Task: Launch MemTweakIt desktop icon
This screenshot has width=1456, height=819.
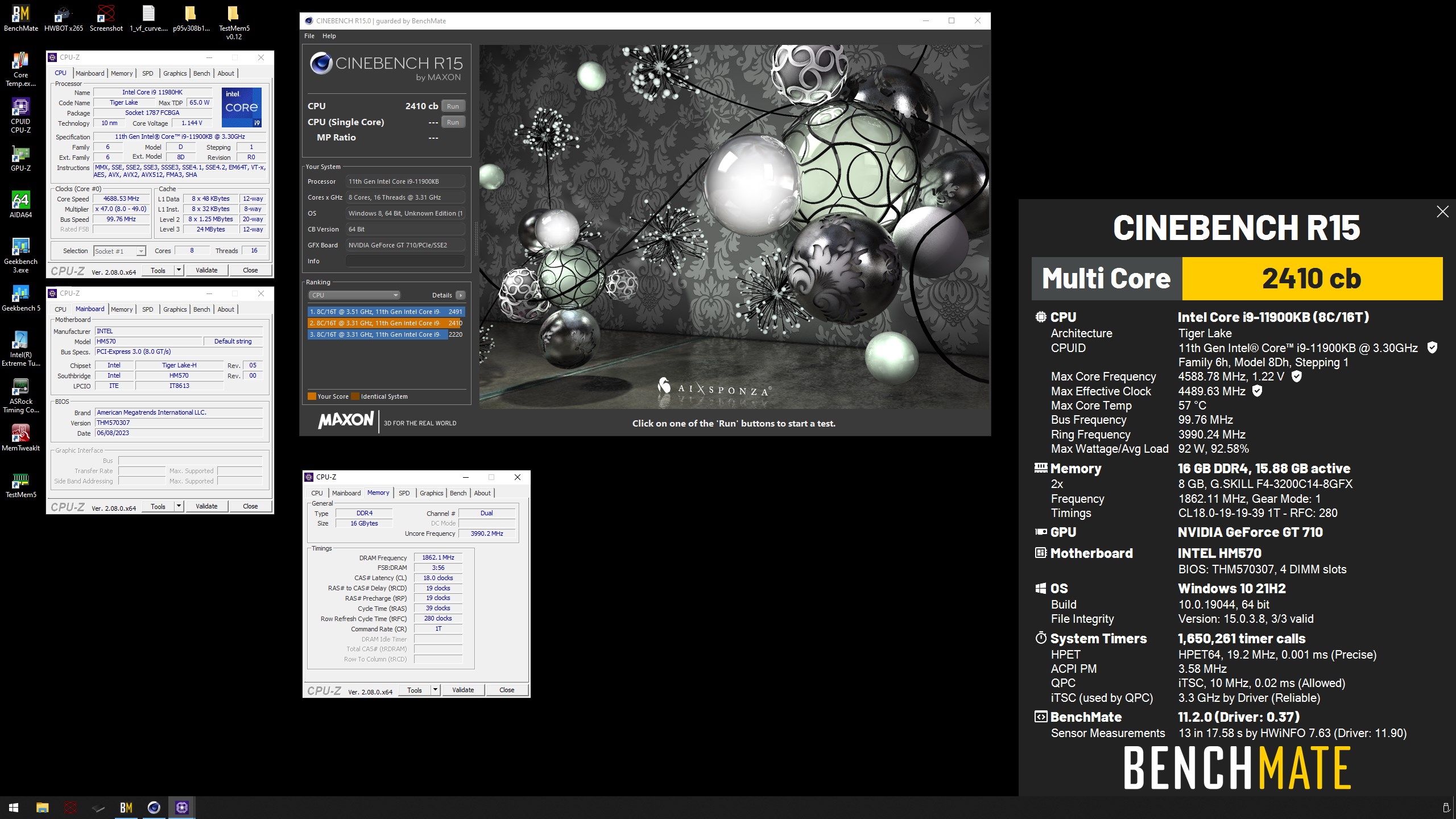Action: 21,437
